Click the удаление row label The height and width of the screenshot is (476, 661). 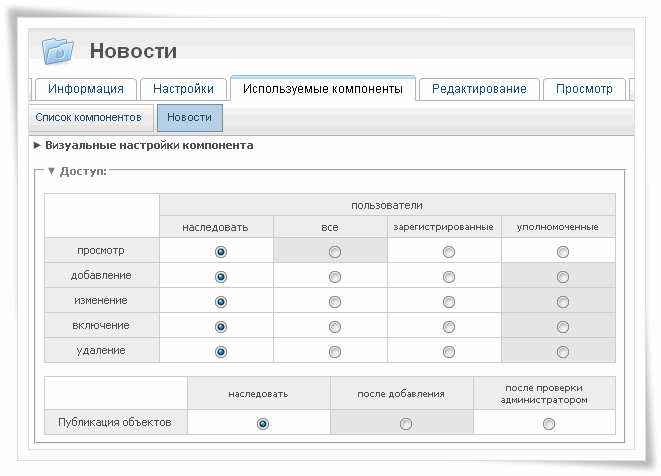click(101, 350)
